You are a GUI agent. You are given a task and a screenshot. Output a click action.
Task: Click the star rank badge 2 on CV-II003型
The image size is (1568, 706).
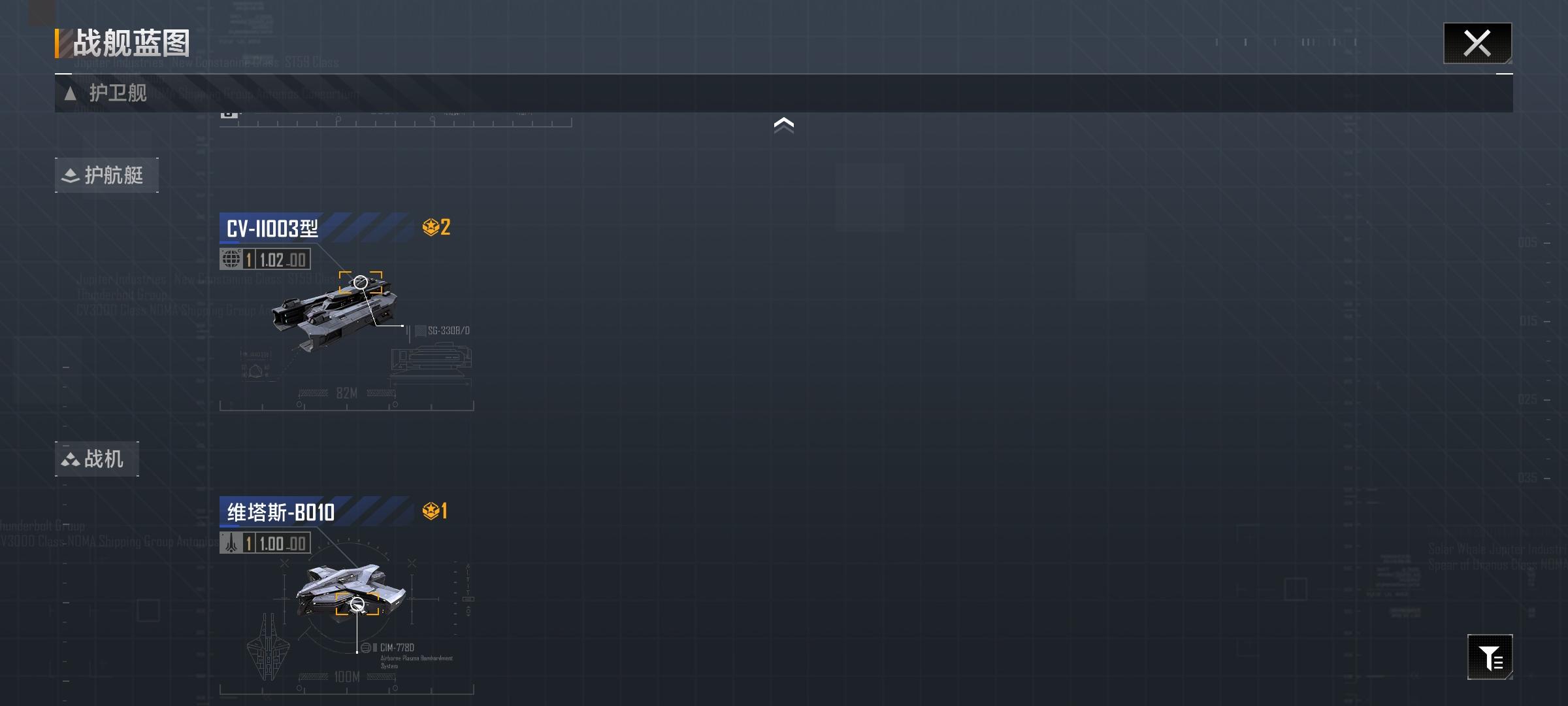click(x=436, y=227)
